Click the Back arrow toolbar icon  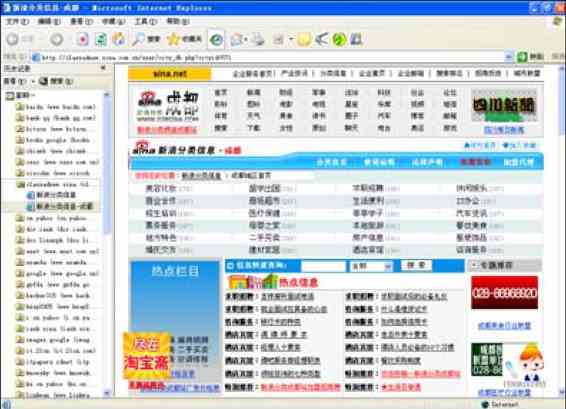pyautogui.click(x=12, y=39)
